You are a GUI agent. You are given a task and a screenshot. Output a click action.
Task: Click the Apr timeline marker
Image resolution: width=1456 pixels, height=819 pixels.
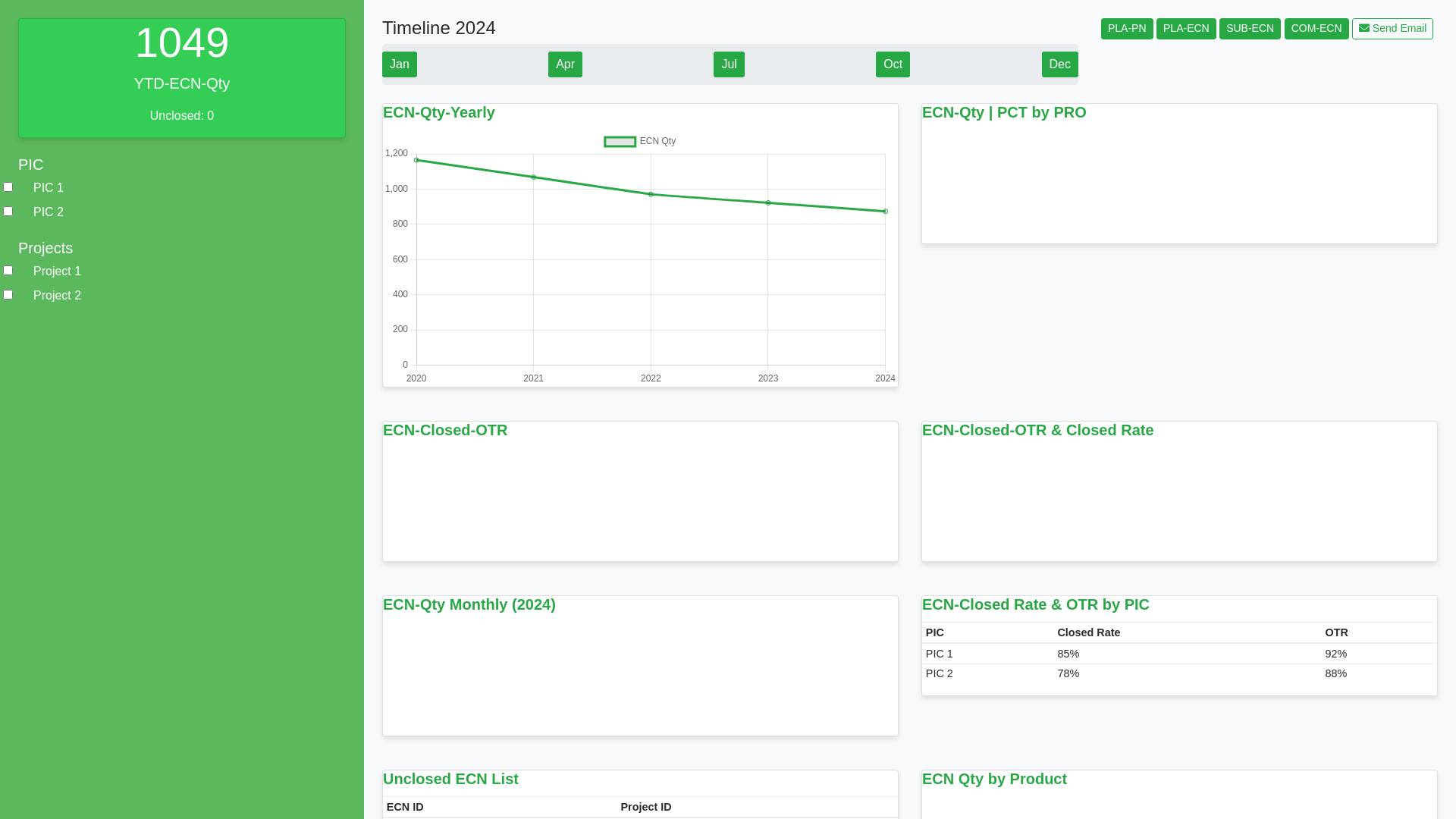tap(565, 64)
